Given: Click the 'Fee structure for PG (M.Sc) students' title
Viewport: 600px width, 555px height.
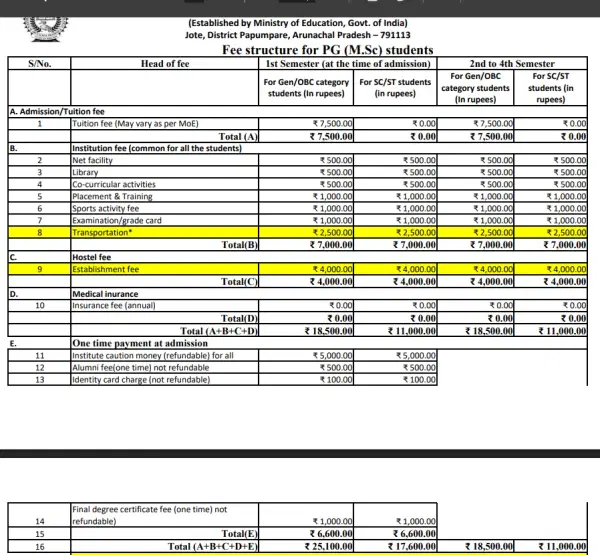Looking at the screenshot, I should tap(327, 50).
